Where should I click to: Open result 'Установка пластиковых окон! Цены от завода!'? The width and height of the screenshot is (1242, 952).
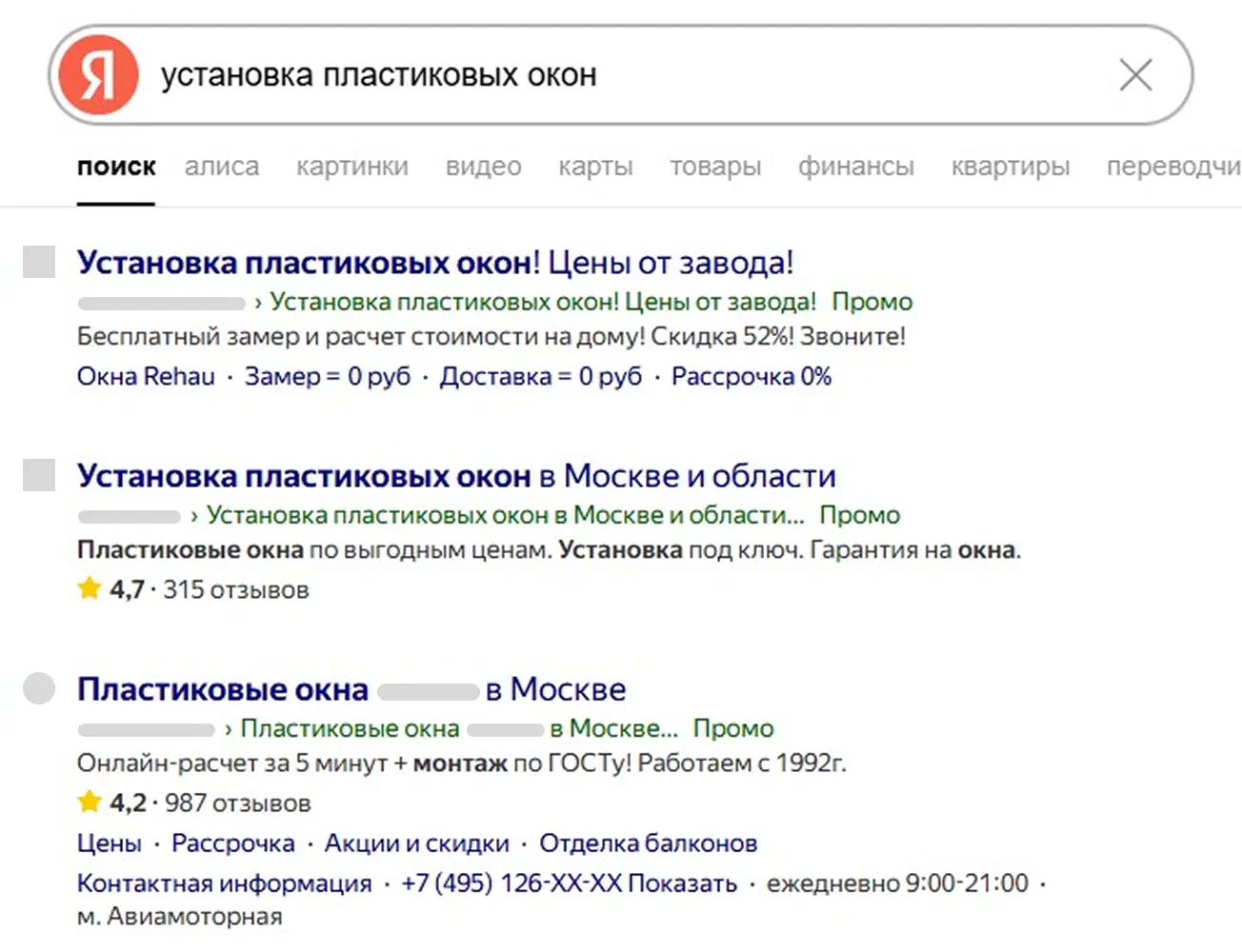[435, 263]
